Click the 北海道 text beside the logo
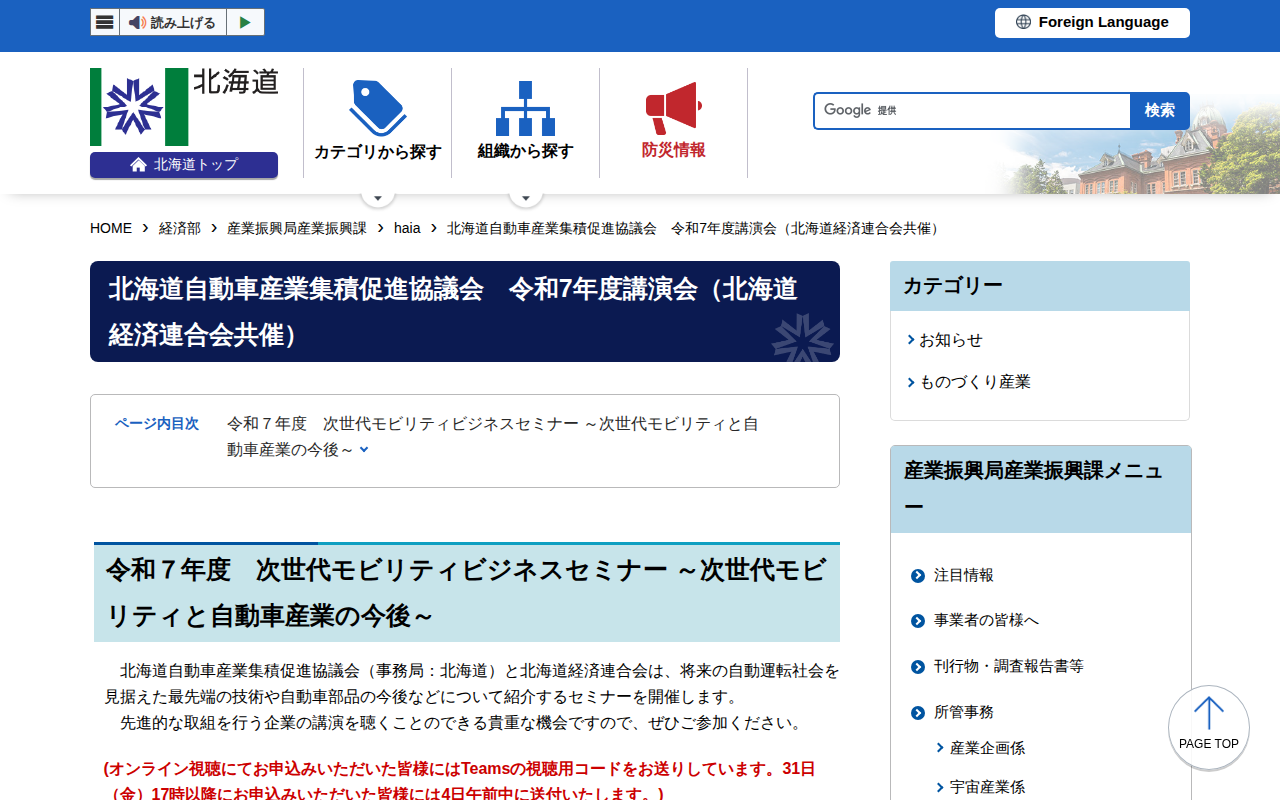 pos(235,82)
